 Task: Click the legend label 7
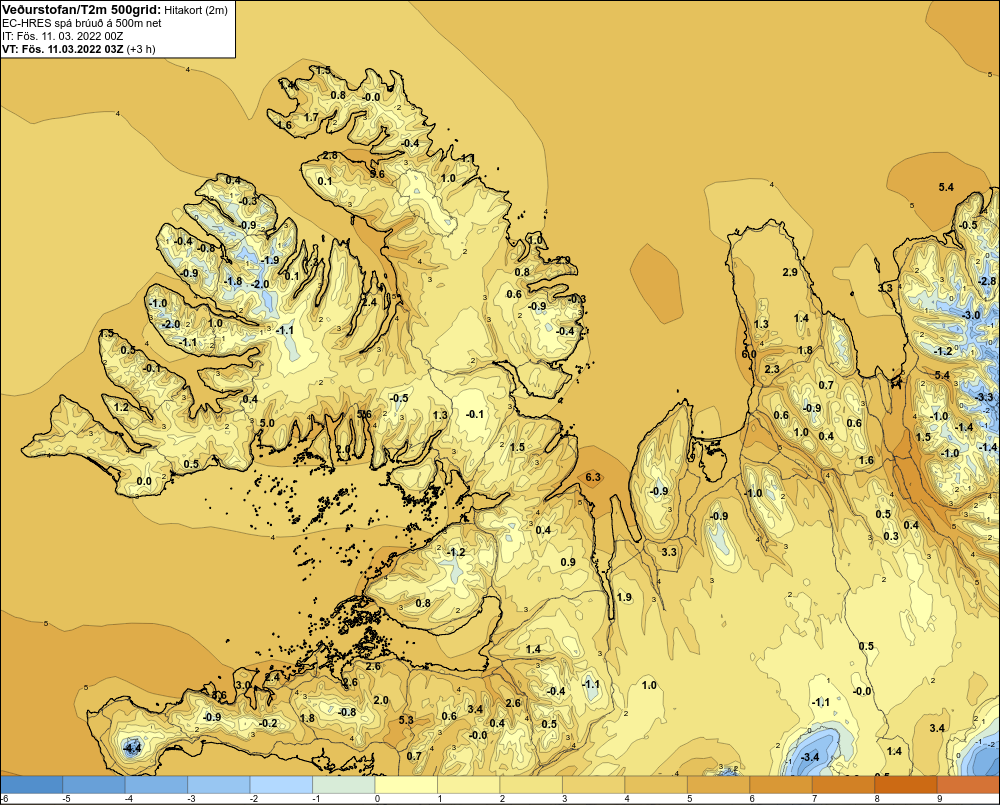point(814,799)
